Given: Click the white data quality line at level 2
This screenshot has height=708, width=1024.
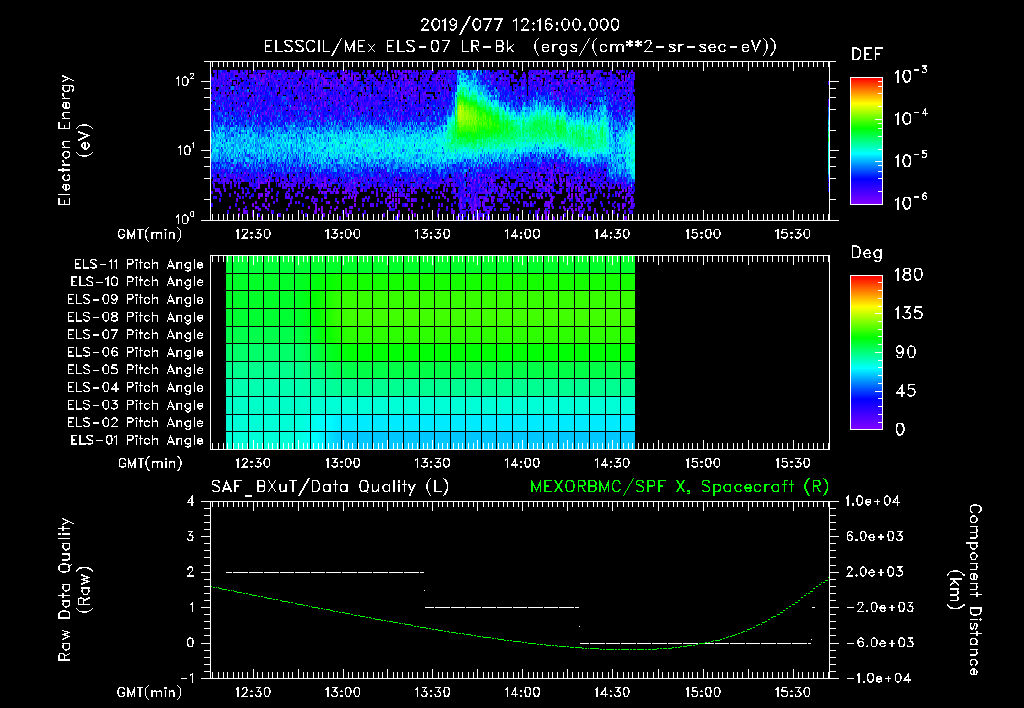Looking at the screenshot, I should tap(325, 572).
